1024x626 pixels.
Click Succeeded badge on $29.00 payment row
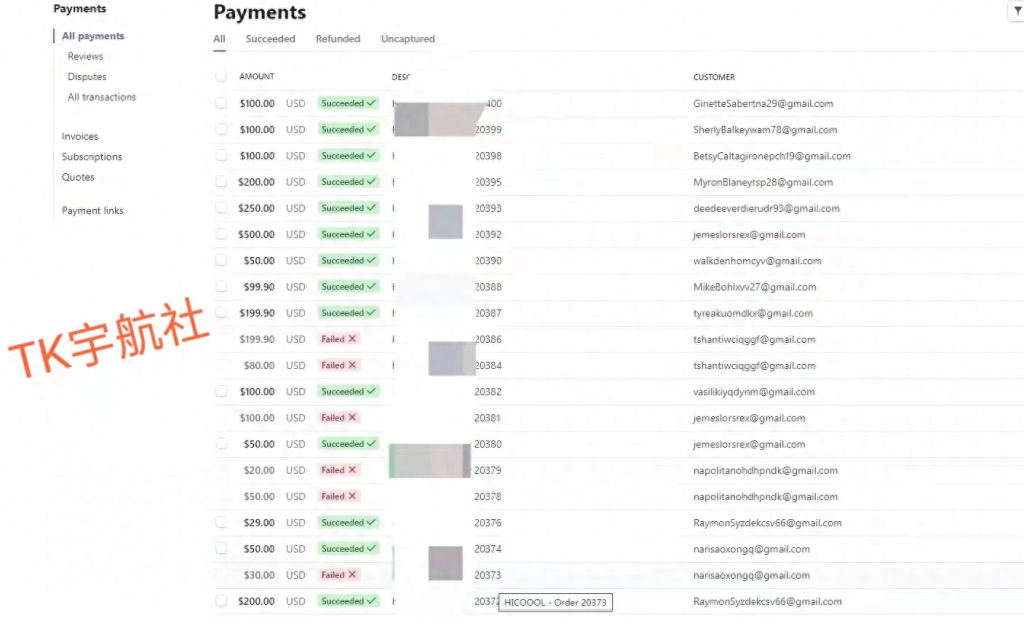click(348, 522)
